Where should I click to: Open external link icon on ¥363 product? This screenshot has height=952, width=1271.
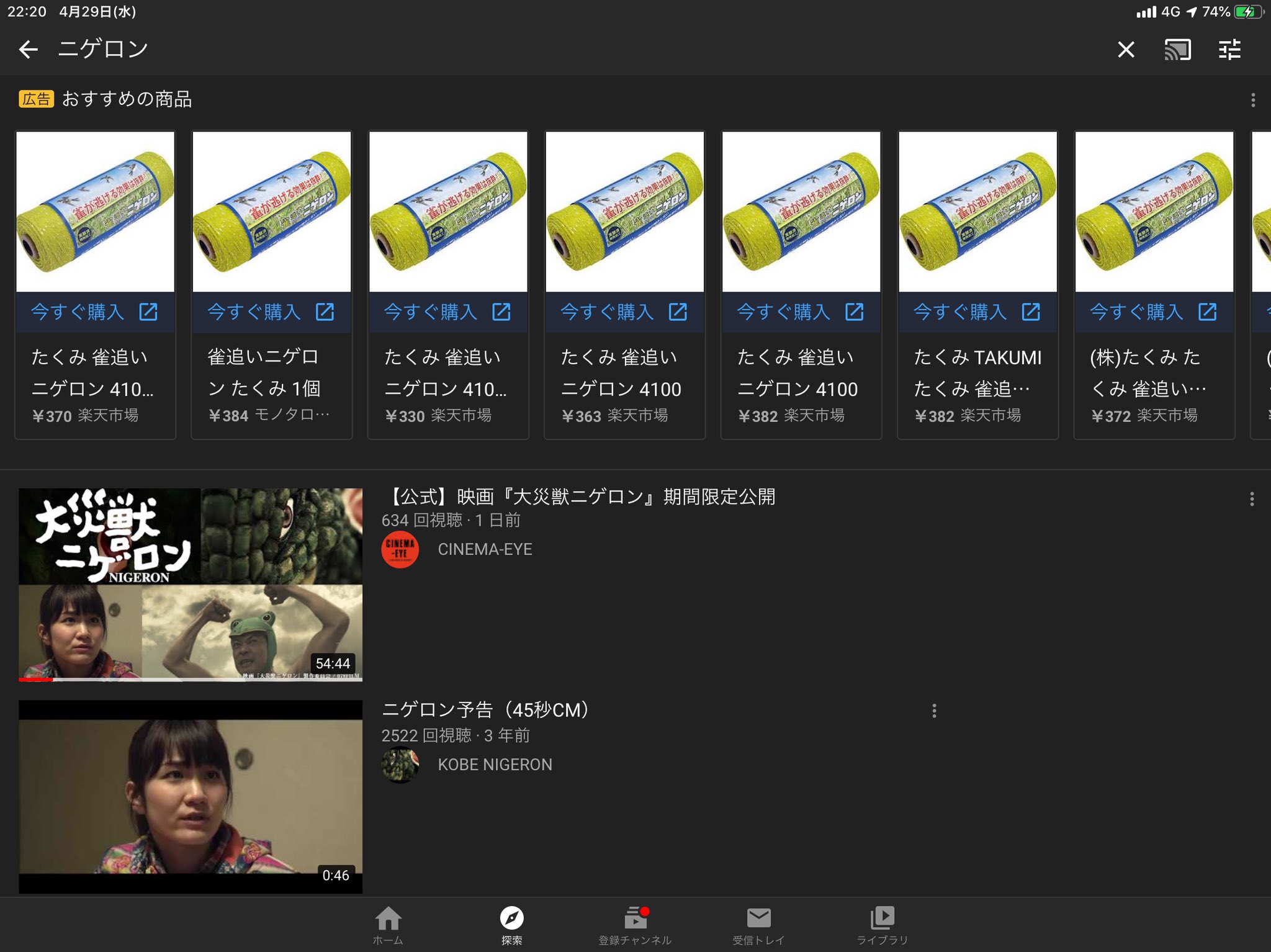pyautogui.click(x=678, y=312)
